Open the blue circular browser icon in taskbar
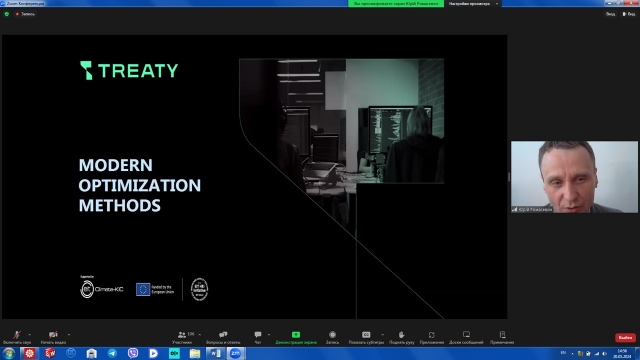 tap(71, 353)
